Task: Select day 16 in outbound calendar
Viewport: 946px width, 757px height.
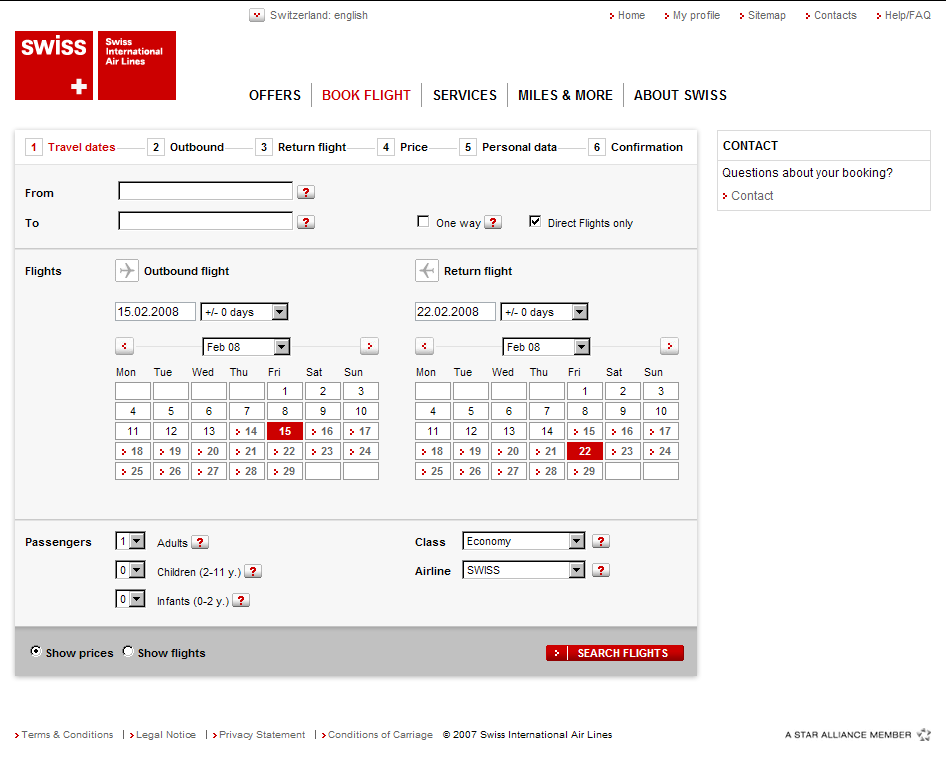Action: pos(323,431)
